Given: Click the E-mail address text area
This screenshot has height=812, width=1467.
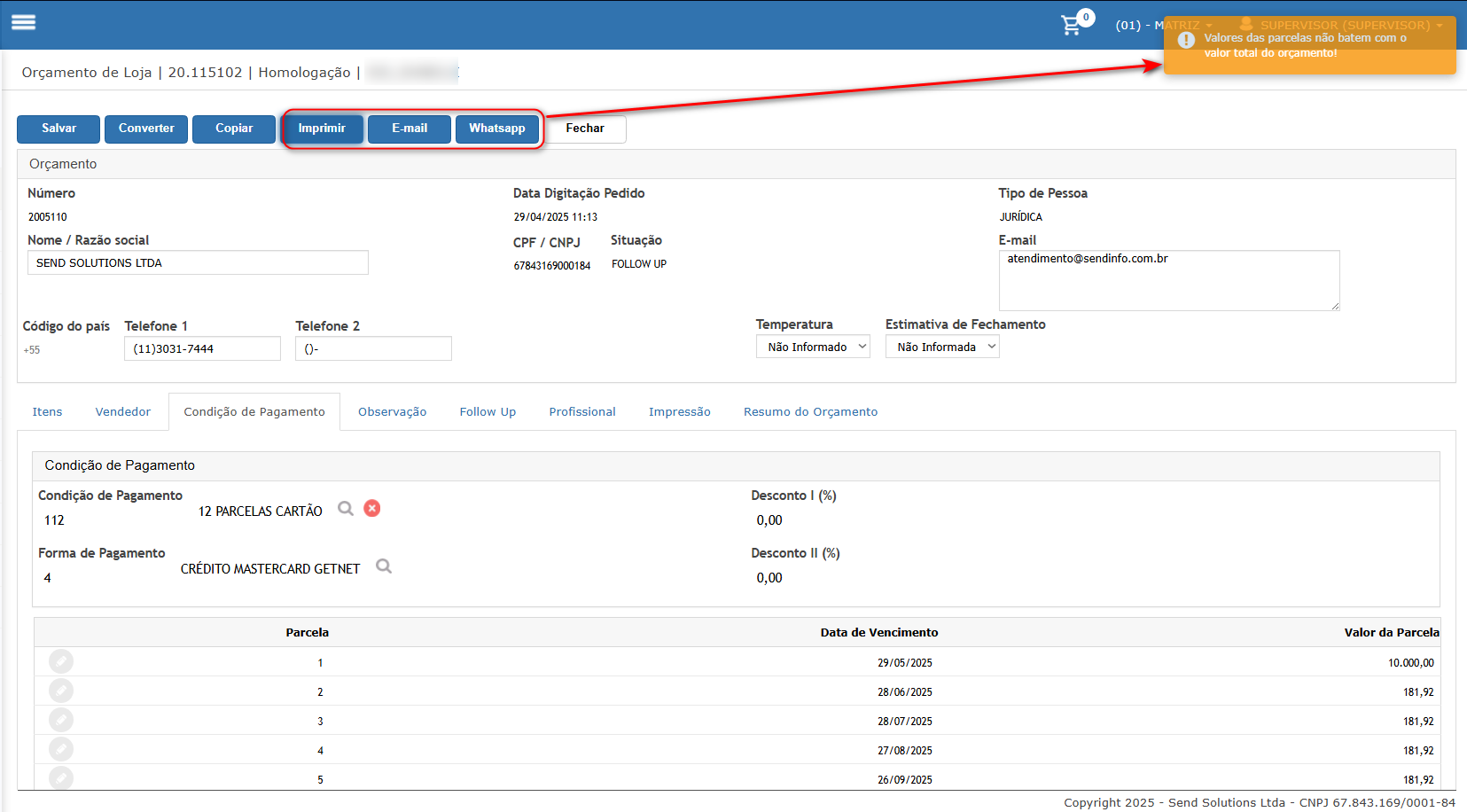Looking at the screenshot, I should [1169, 280].
